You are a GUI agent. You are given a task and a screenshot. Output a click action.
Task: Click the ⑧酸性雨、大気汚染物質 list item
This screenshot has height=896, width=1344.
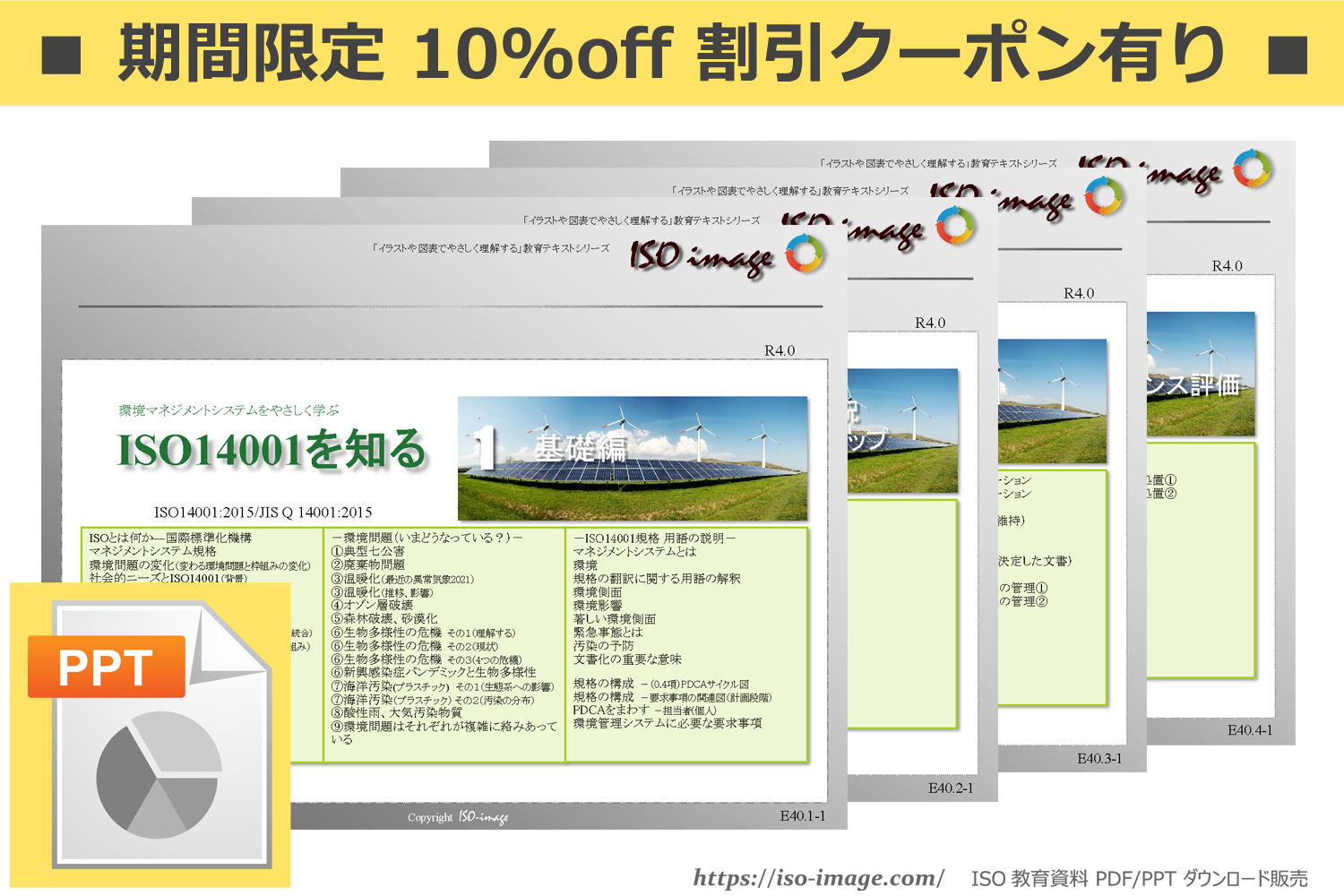(397, 713)
